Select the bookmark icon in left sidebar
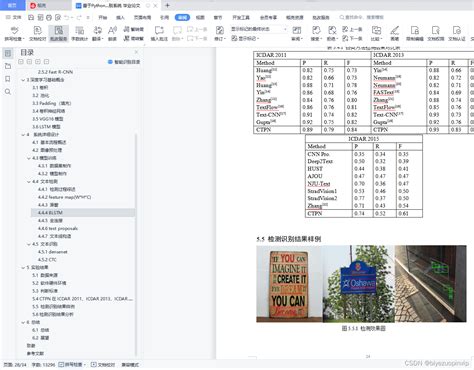The image size is (474, 370). (x=8, y=79)
